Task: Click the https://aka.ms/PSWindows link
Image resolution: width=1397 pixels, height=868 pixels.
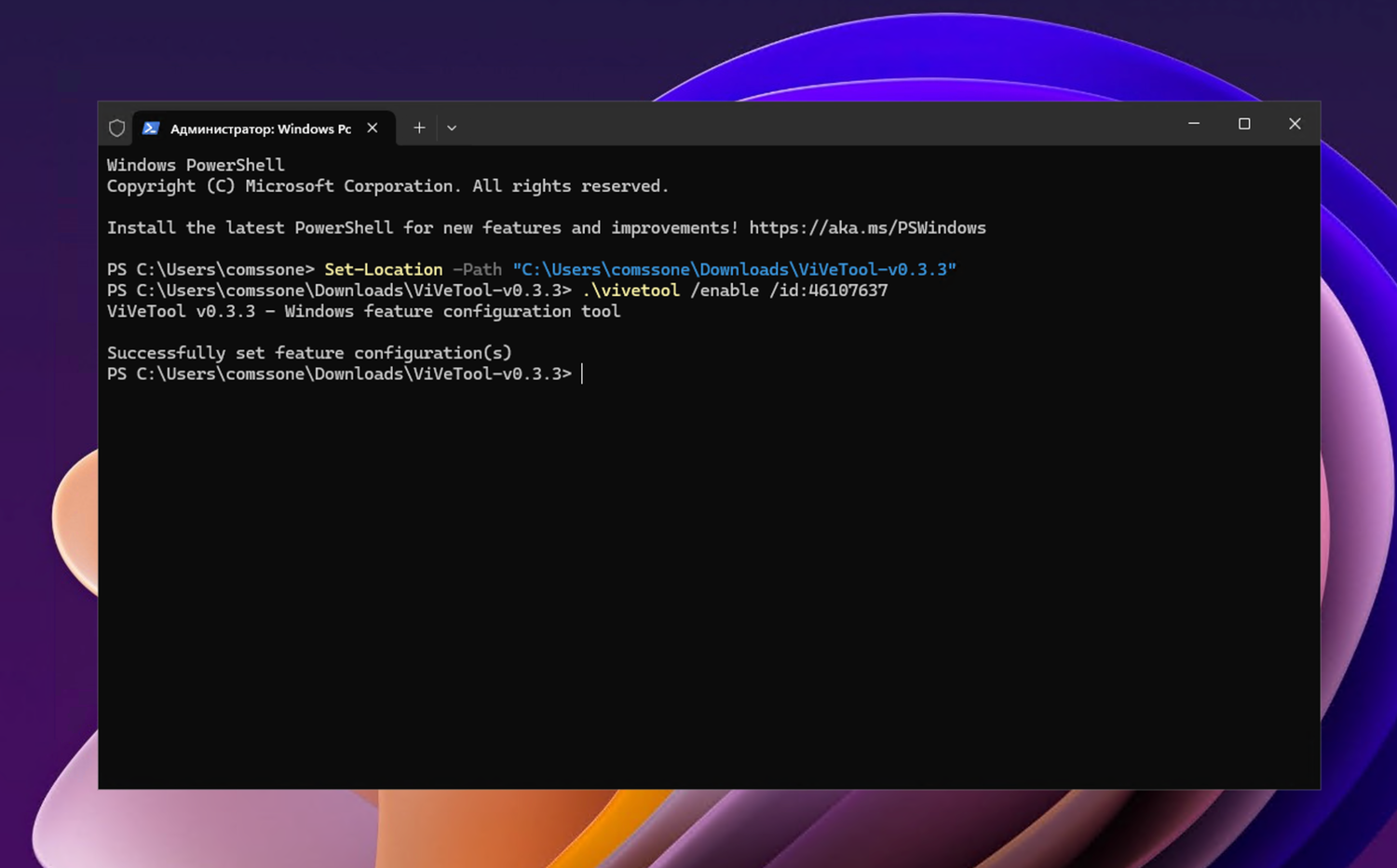Action: point(867,228)
